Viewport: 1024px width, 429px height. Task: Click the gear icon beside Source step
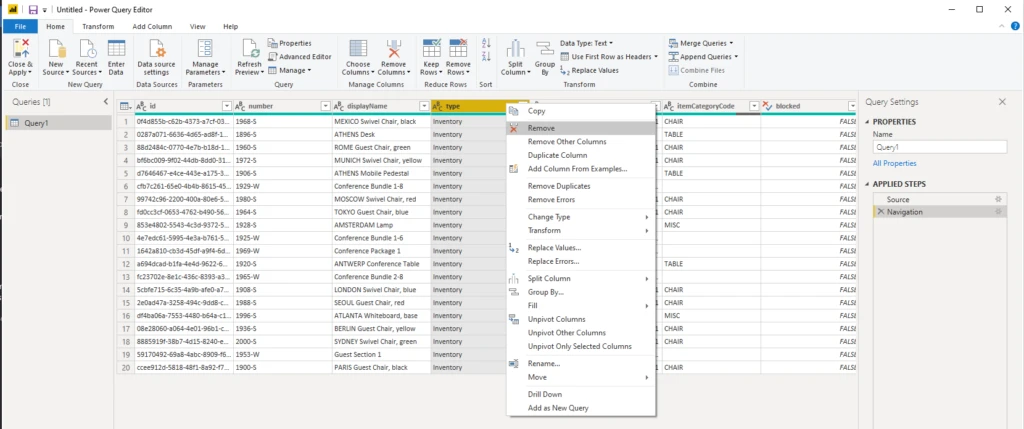click(997, 199)
